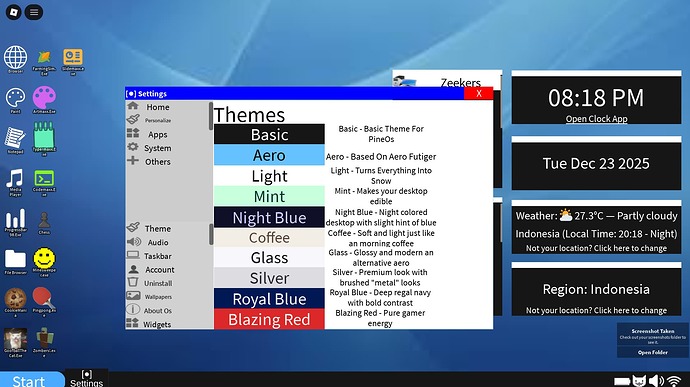This screenshot has width=690, height=387.
Task: Open the orange Slidemaxx presentation icon
Action: coord(73,57)
